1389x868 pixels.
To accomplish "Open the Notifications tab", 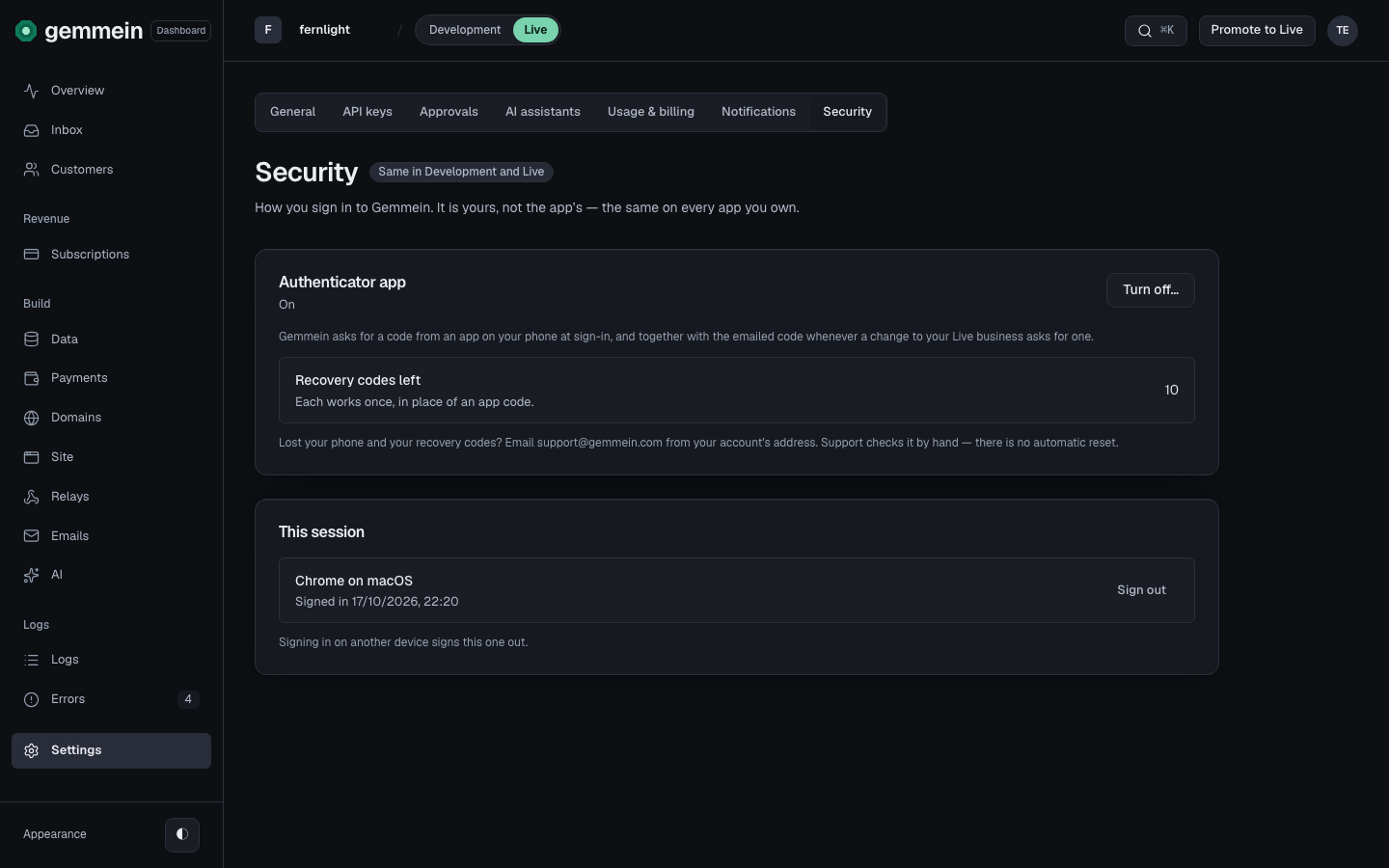I will (759, 112).
